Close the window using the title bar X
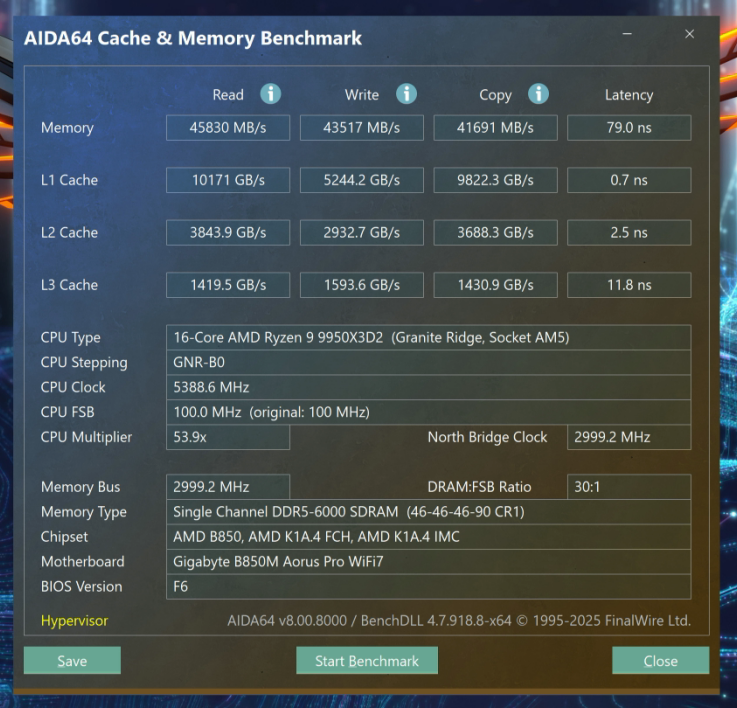737x708 pixels. [x=690, y=34]
